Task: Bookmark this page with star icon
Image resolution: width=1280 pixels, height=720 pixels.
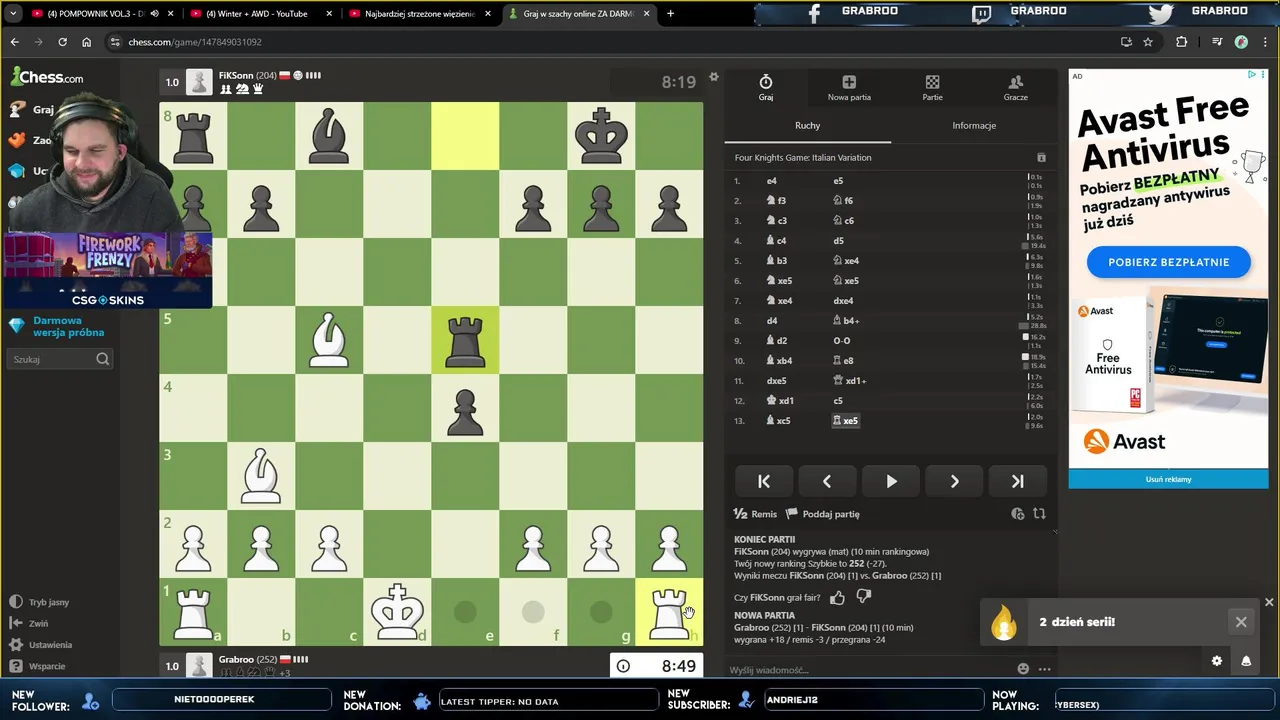Action: coord(1148,42)
